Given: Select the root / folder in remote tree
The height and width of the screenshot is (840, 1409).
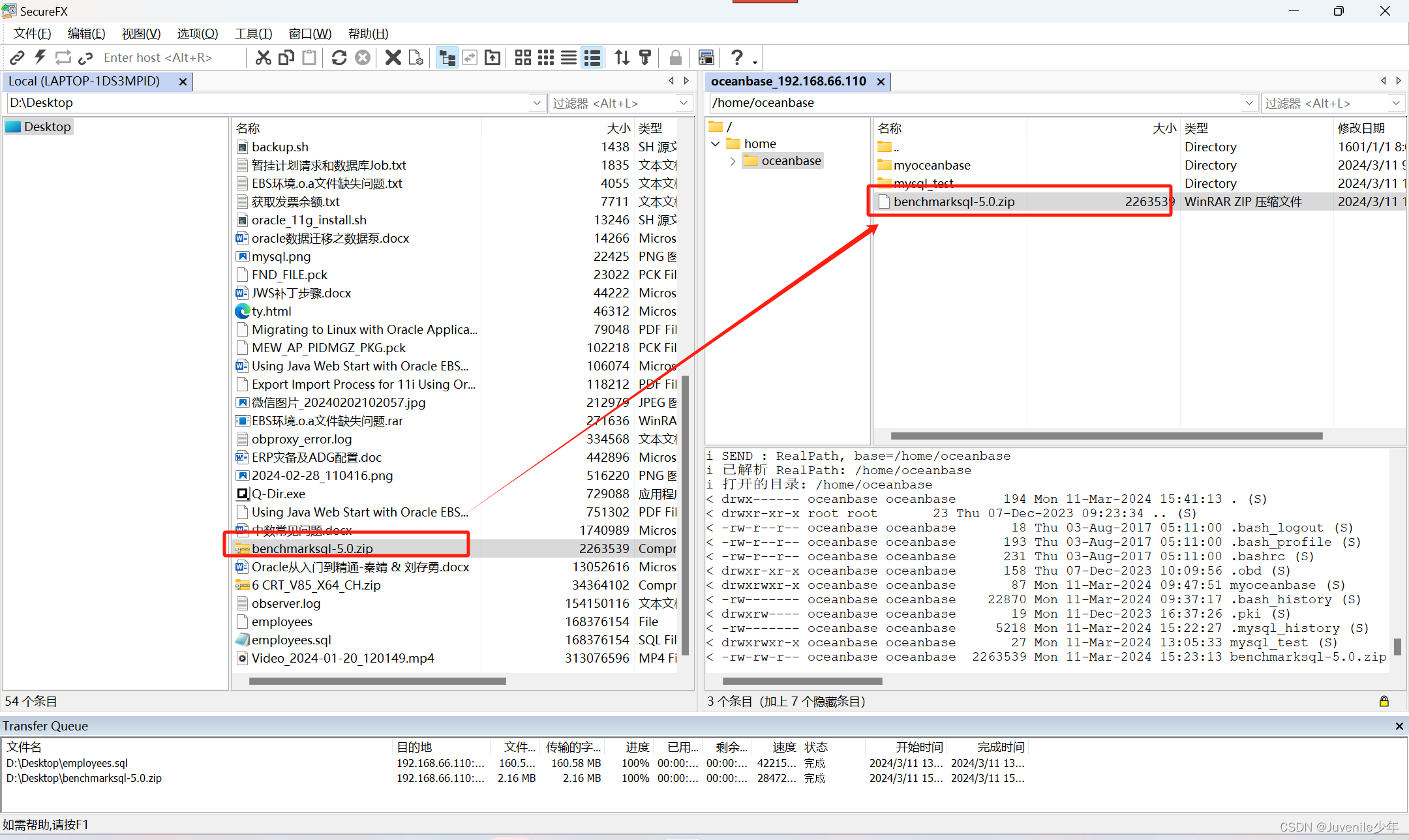Looking at the screenshot, I should tap(721, 127).
